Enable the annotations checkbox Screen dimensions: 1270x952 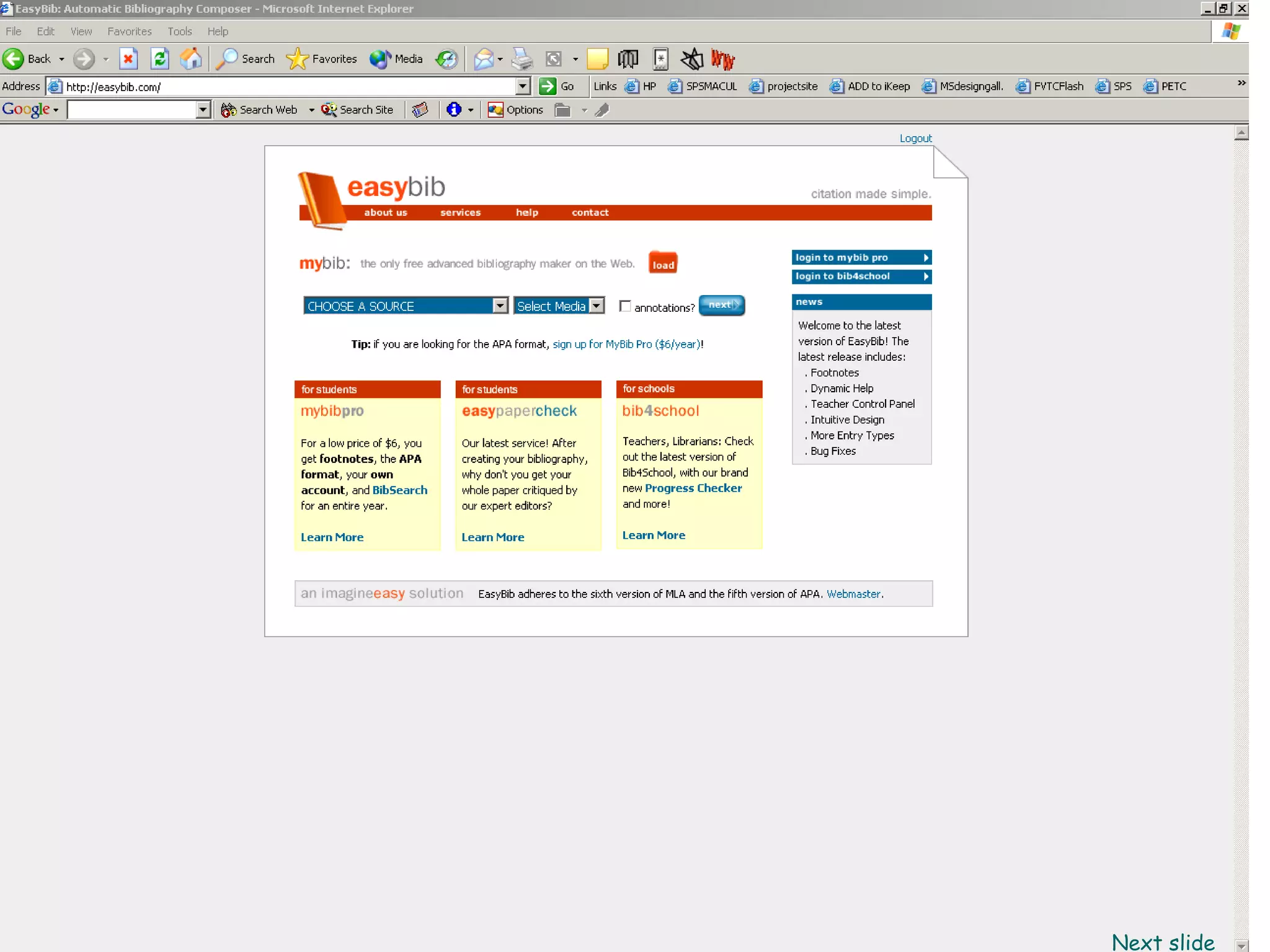pos(625,306)
